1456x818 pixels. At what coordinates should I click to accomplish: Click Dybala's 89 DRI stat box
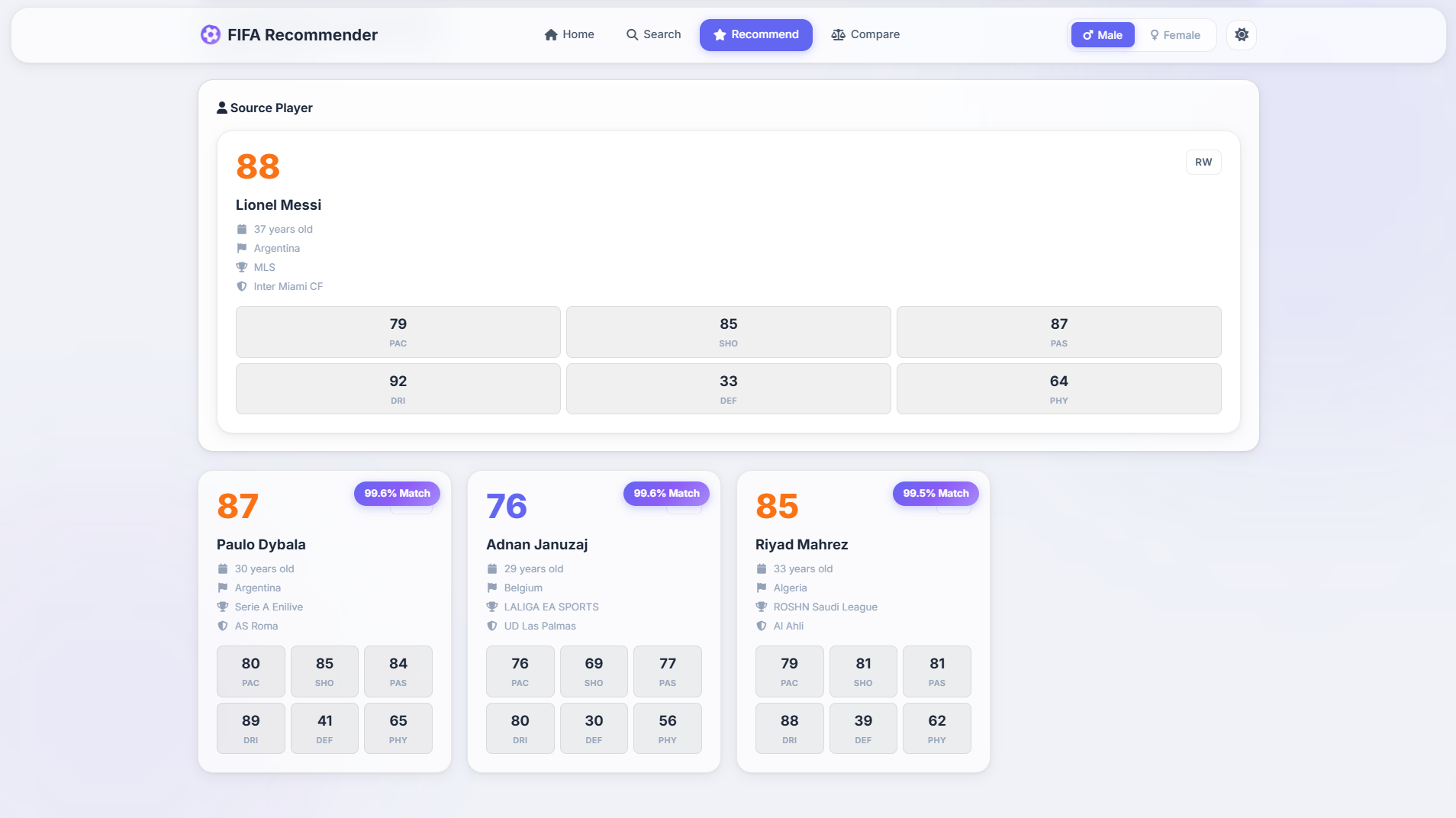251,729
